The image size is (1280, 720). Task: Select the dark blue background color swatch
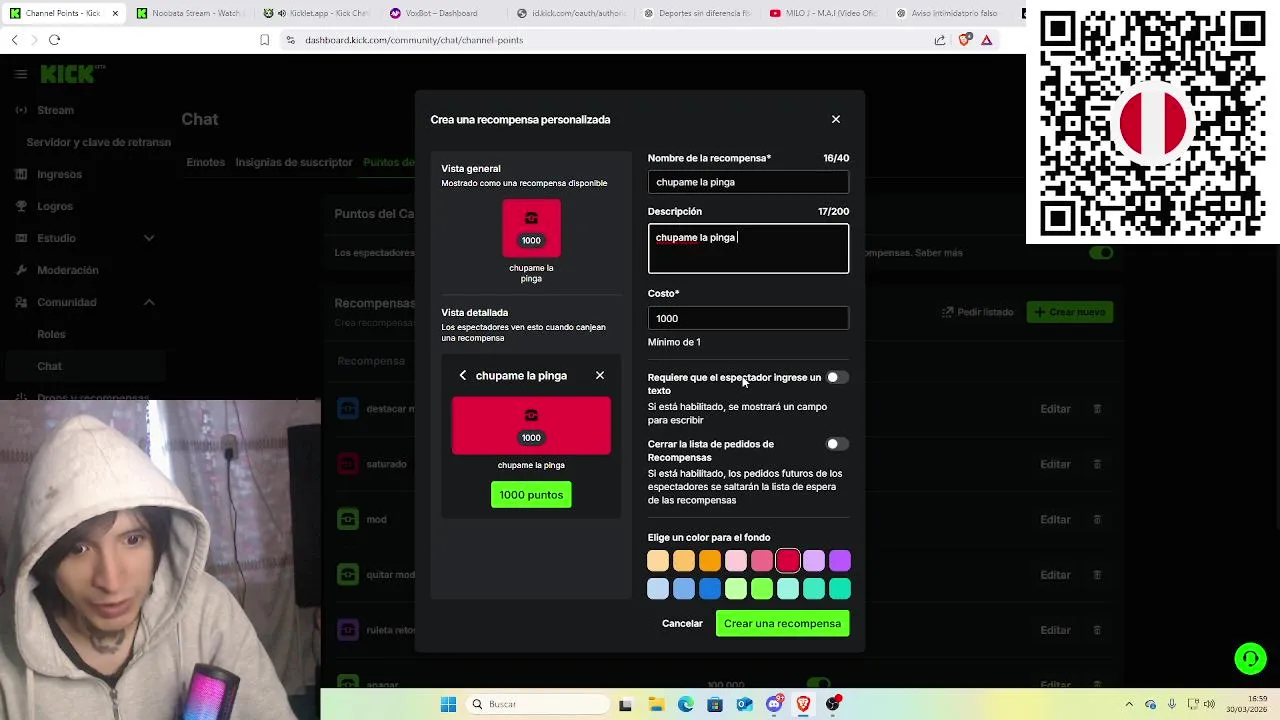pos(710,589)
